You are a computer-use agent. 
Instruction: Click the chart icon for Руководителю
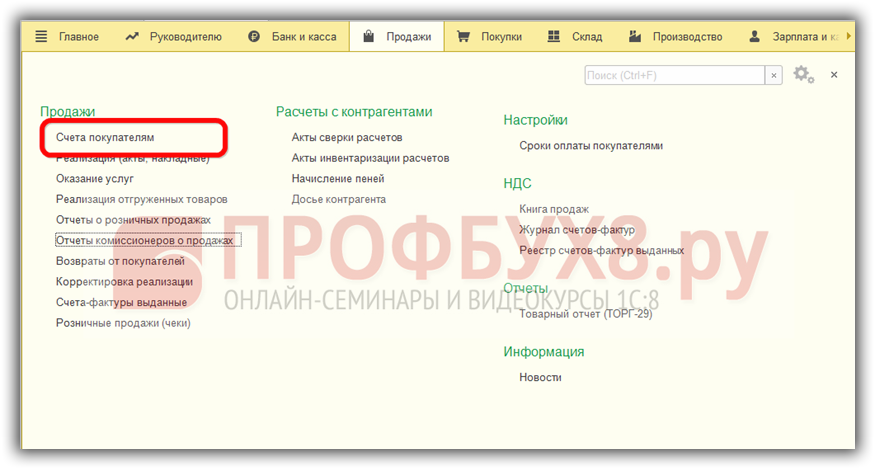(132, 37)
